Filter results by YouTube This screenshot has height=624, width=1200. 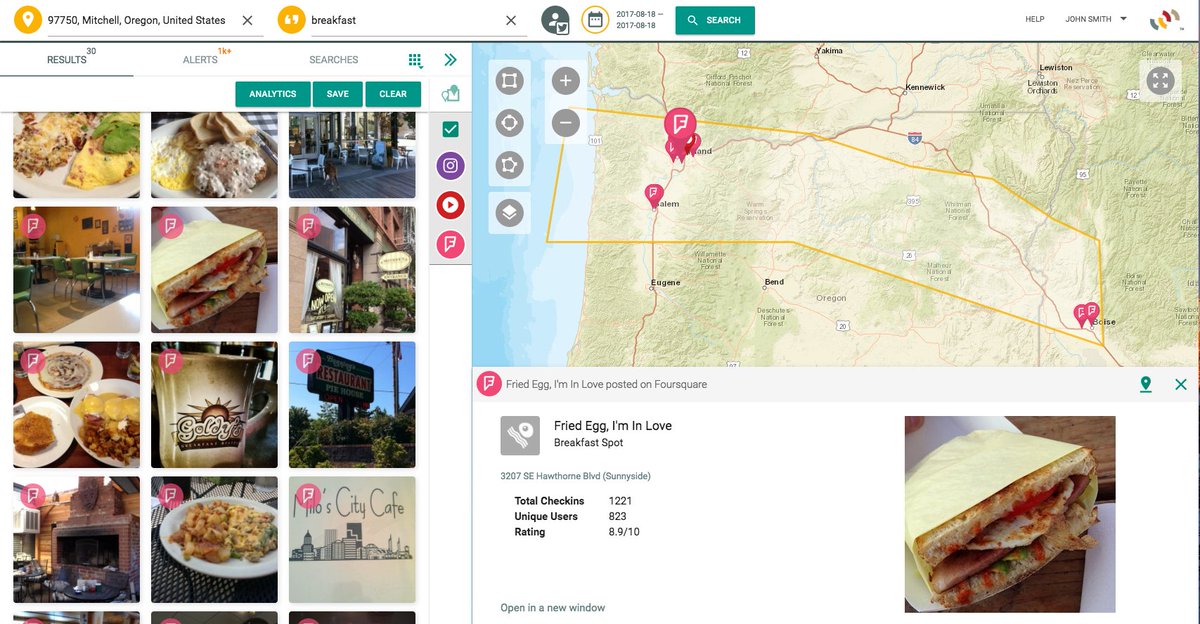coord(449,205)
